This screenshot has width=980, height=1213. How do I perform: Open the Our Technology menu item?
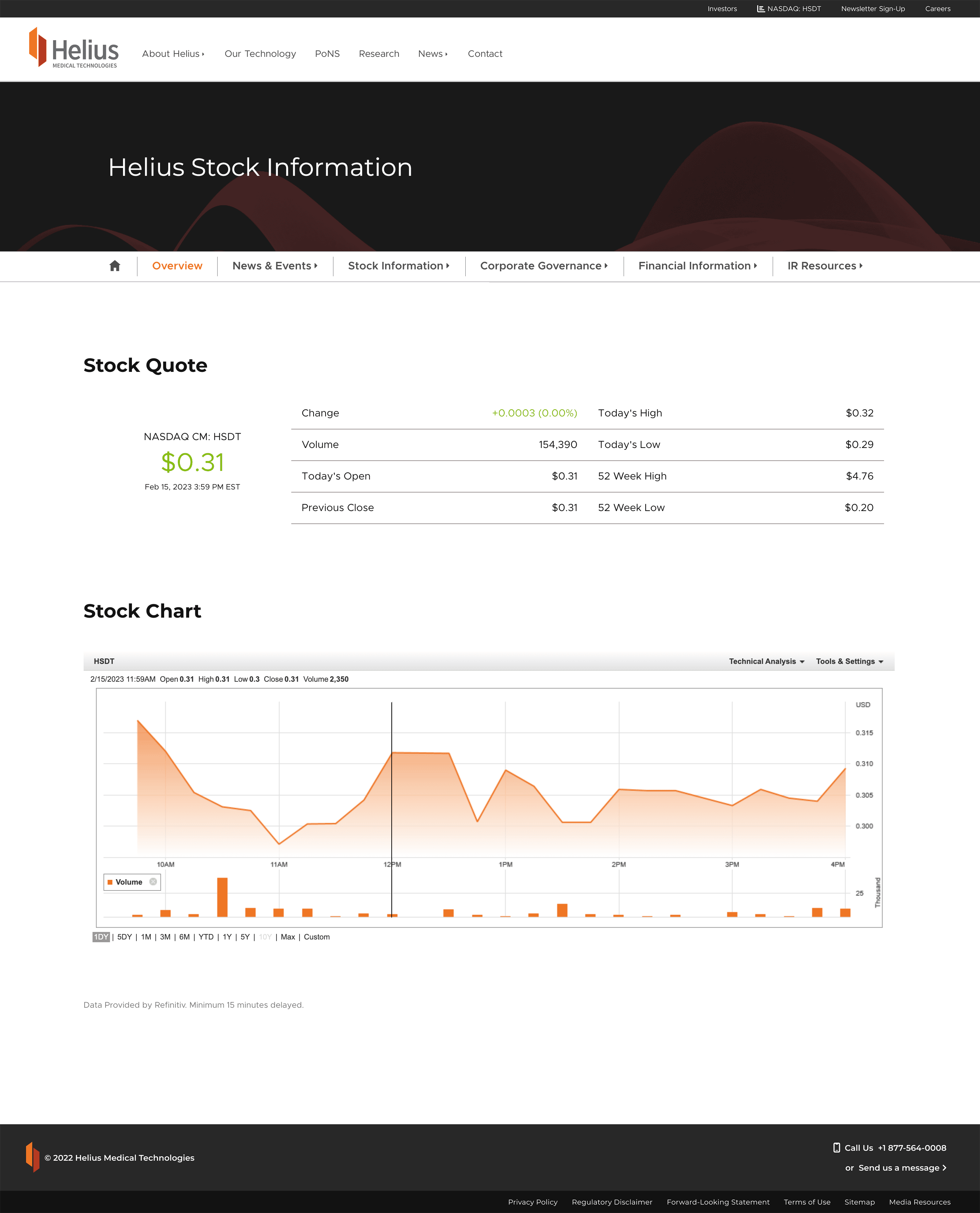click(260, 54)
